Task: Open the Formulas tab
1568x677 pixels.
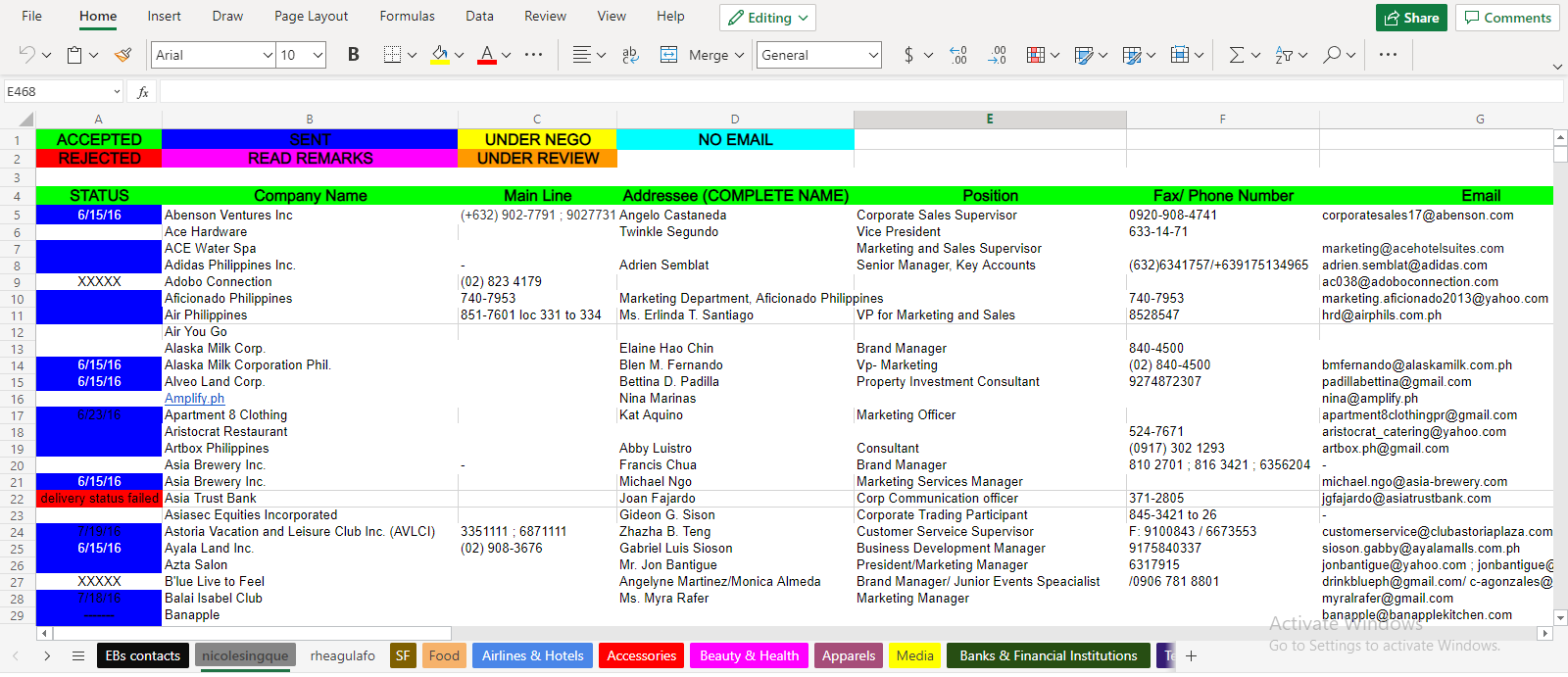Action: (407, 17)
